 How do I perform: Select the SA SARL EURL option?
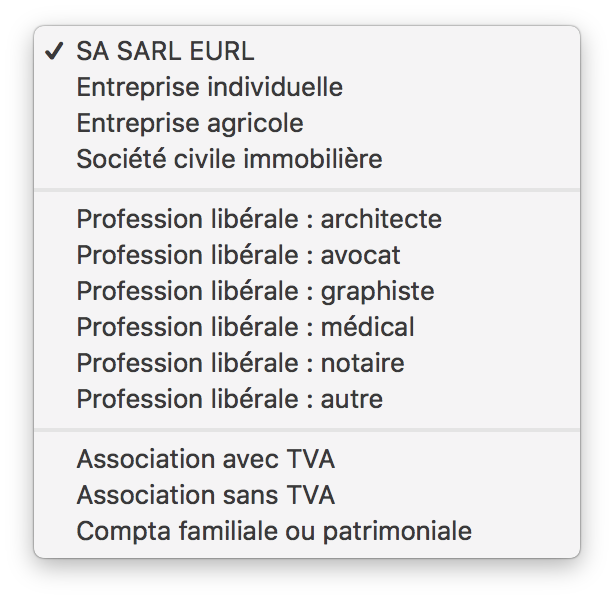pyautogui.click(x=307, y=51)
